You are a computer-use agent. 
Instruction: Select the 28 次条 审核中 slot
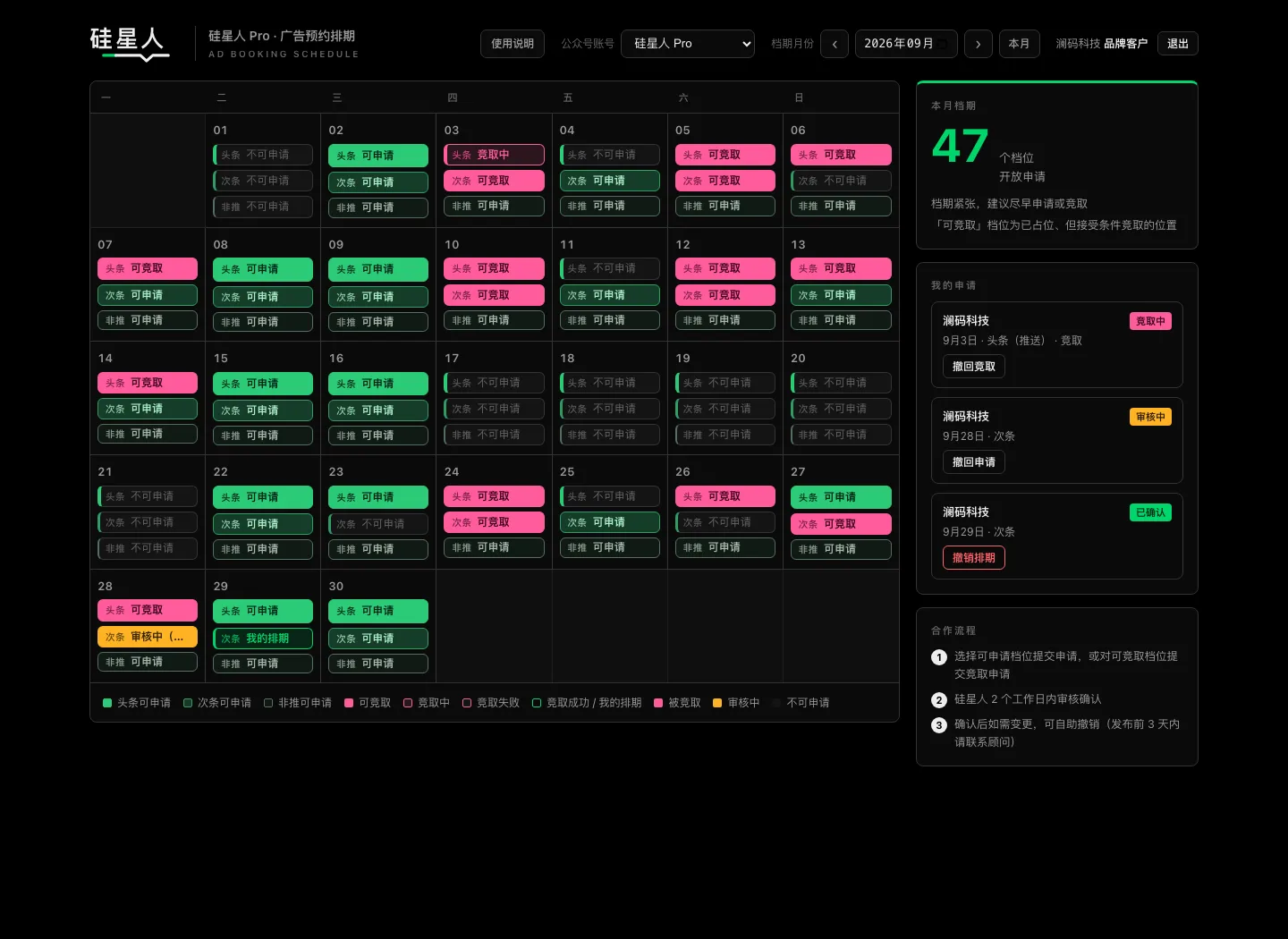click(148, 637)
